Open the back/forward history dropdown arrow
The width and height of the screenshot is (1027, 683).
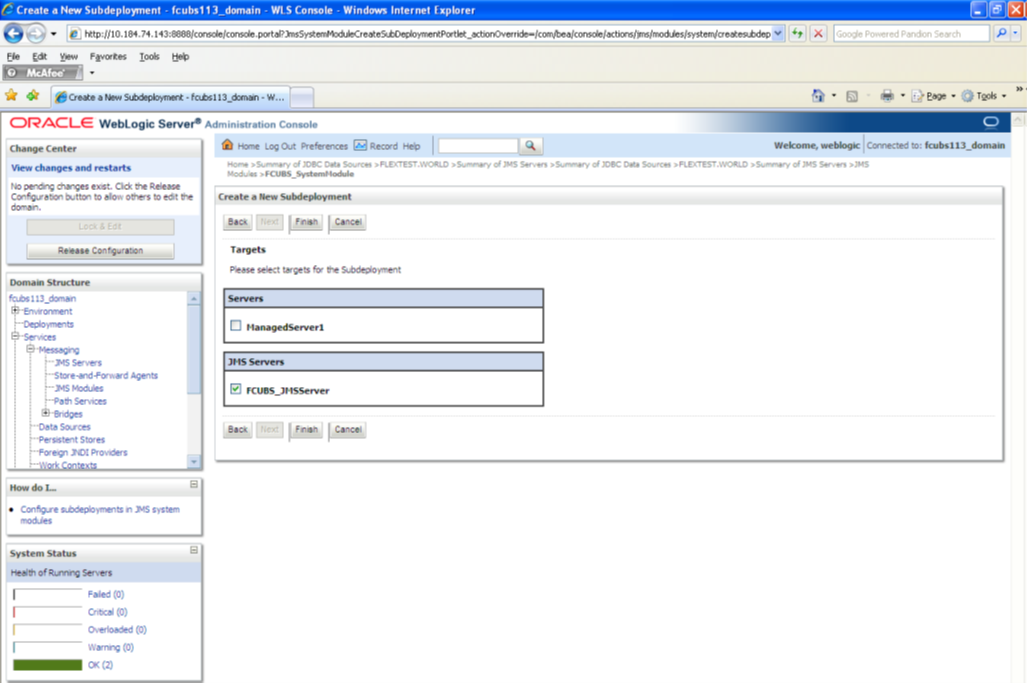[54, 33]
